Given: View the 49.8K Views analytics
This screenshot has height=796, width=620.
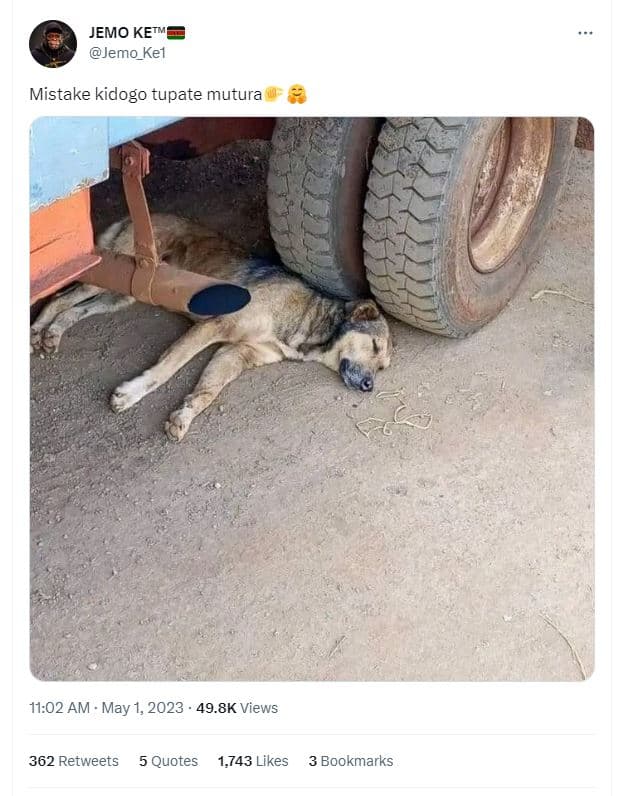Looking at the screenshot, I should pyautogui.click(x=237, y=708).
